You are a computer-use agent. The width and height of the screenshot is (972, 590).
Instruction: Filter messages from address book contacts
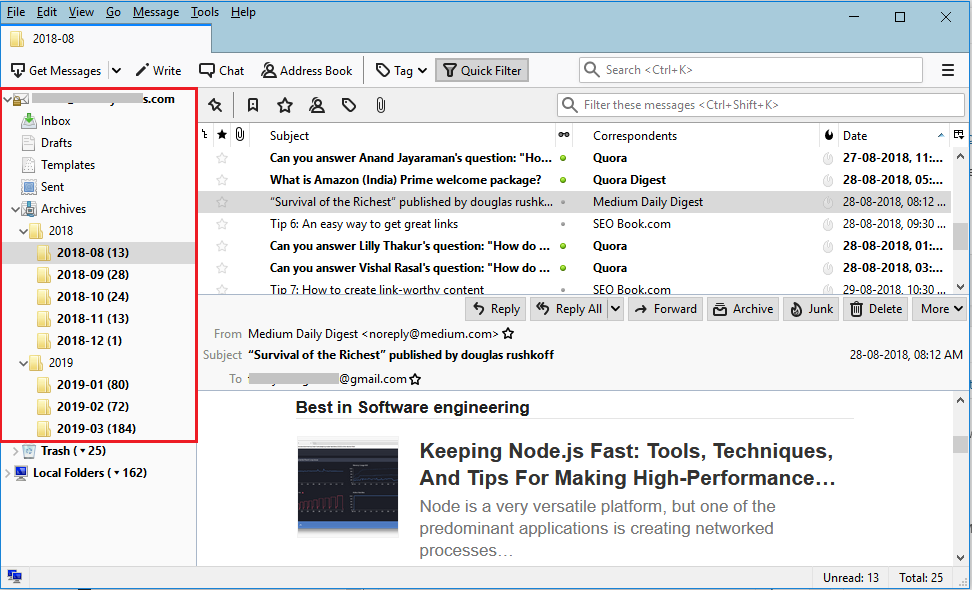(x=317, y=104)
